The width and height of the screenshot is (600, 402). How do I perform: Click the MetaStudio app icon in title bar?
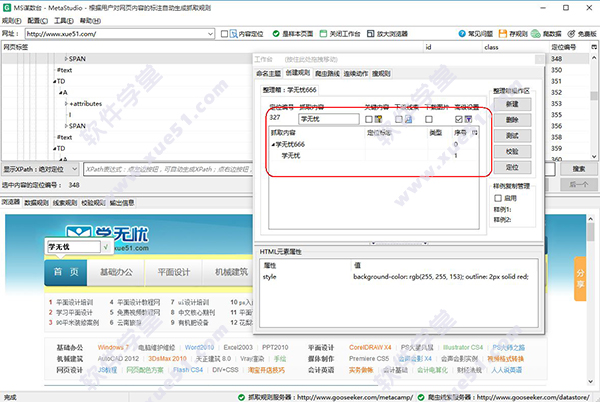[7, 7]
